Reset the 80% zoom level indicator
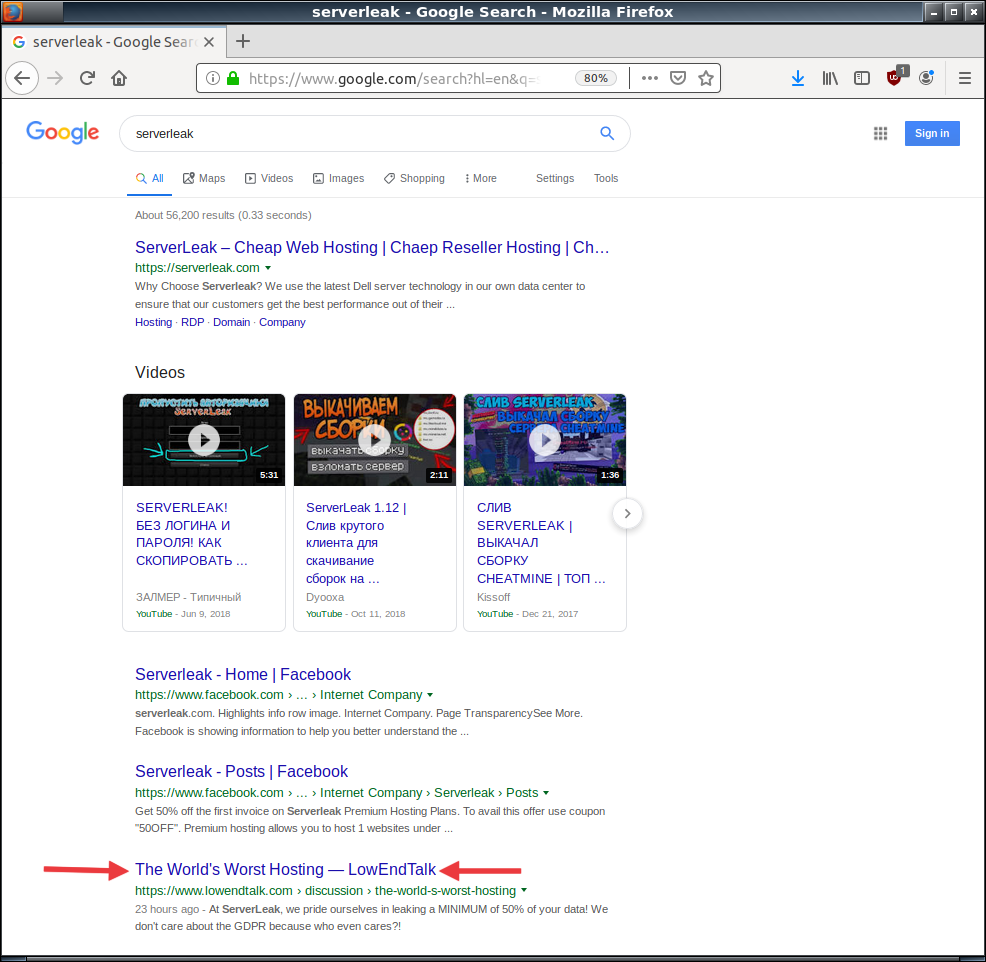The height and width of the screenshot is (962, 986). tap(595, 78)
